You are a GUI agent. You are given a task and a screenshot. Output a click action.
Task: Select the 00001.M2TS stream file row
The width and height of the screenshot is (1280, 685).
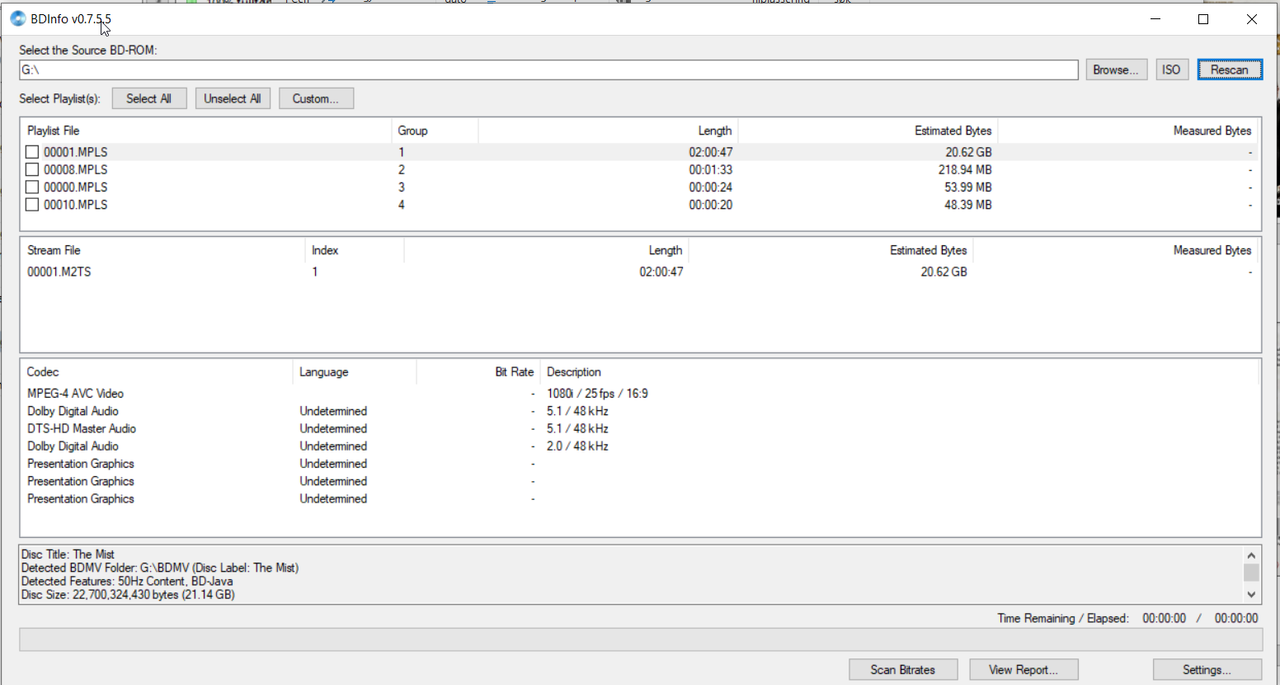click(639, 272)
